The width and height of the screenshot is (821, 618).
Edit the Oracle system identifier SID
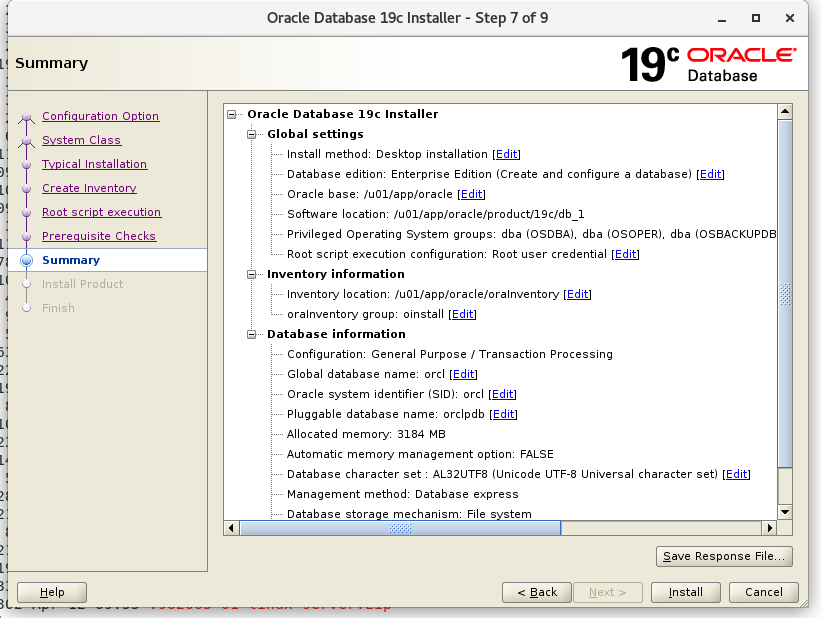[x=503, y=394]
